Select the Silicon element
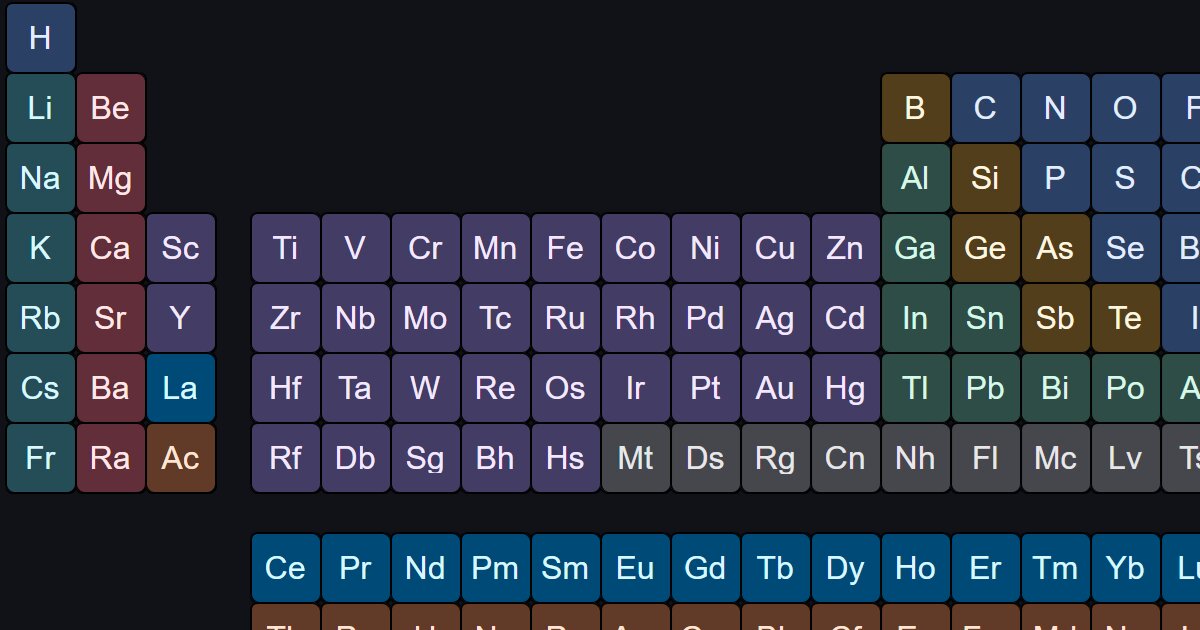Viewport: 1200px width, 630px height. click(x=985, y=178)
